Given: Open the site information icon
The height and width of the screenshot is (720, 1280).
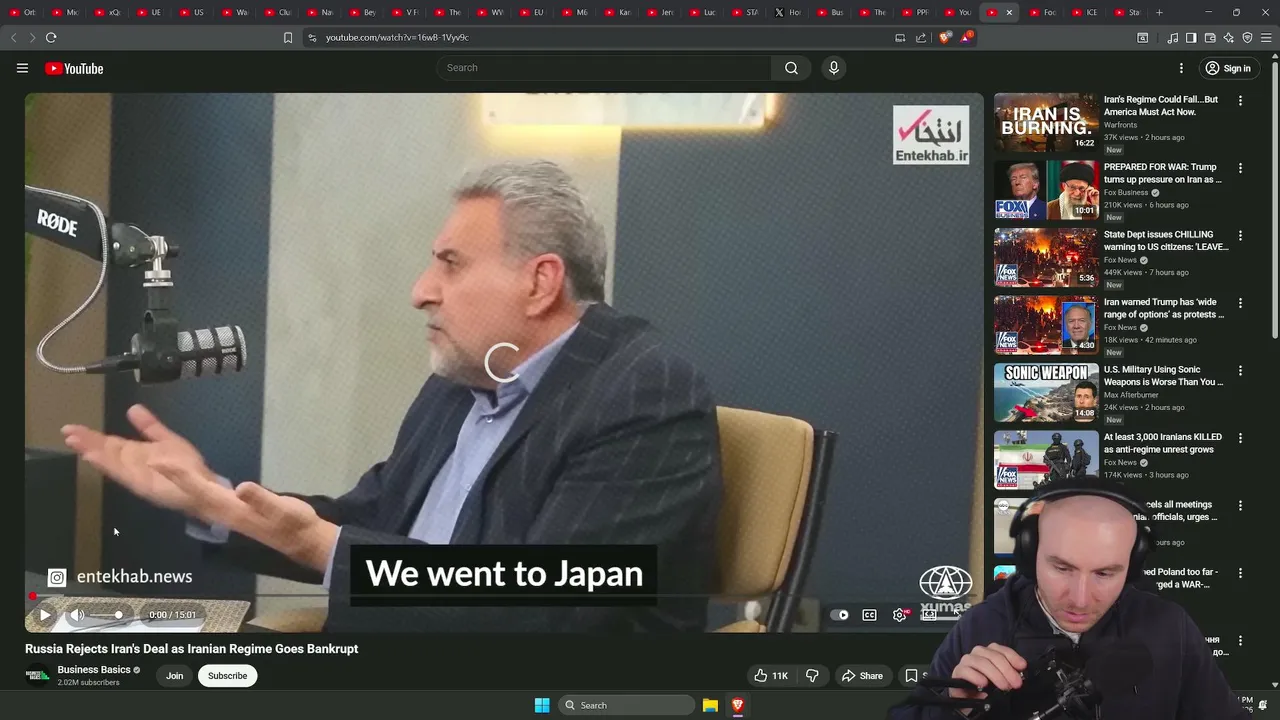Looking at the screenshot, I should (312, 37).
